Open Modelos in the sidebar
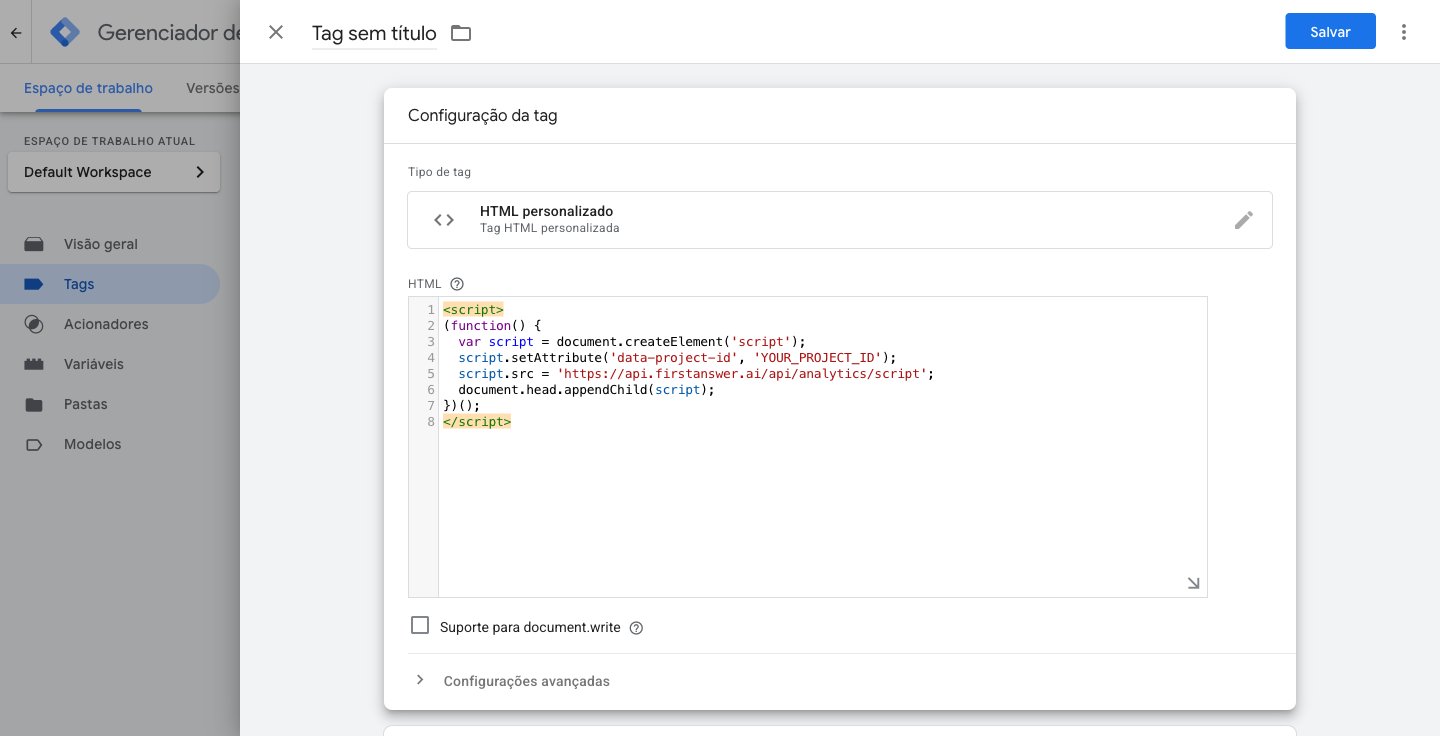Image resolution: width=1440 pixels, height=736 pixels. click(110, 444)
